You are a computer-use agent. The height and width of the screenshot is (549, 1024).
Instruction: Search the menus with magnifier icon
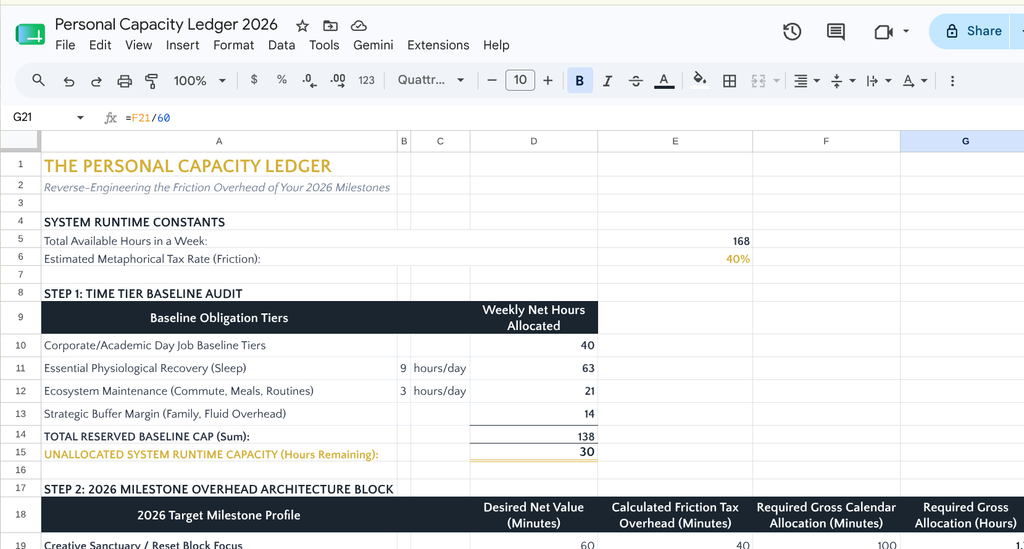pyautogui.click(x=38, y=80)
